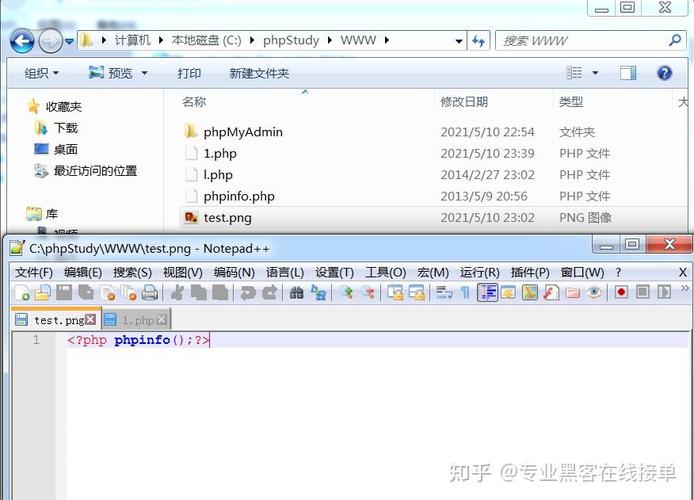Expand the address bar history dropdown

459,41
